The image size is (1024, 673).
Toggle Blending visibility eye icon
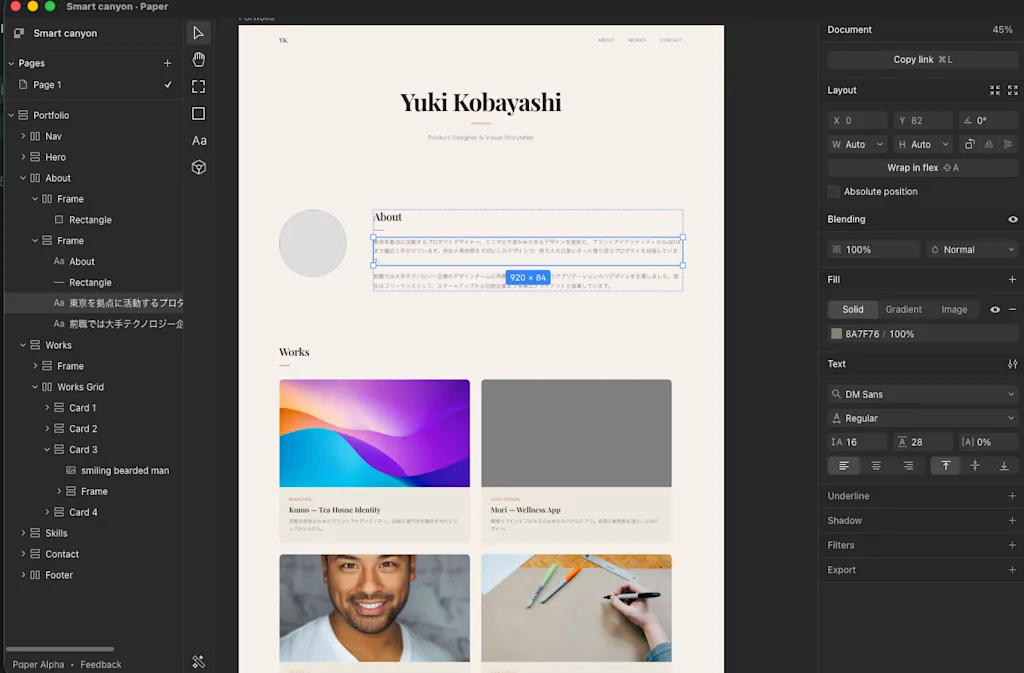[1012, 219]
